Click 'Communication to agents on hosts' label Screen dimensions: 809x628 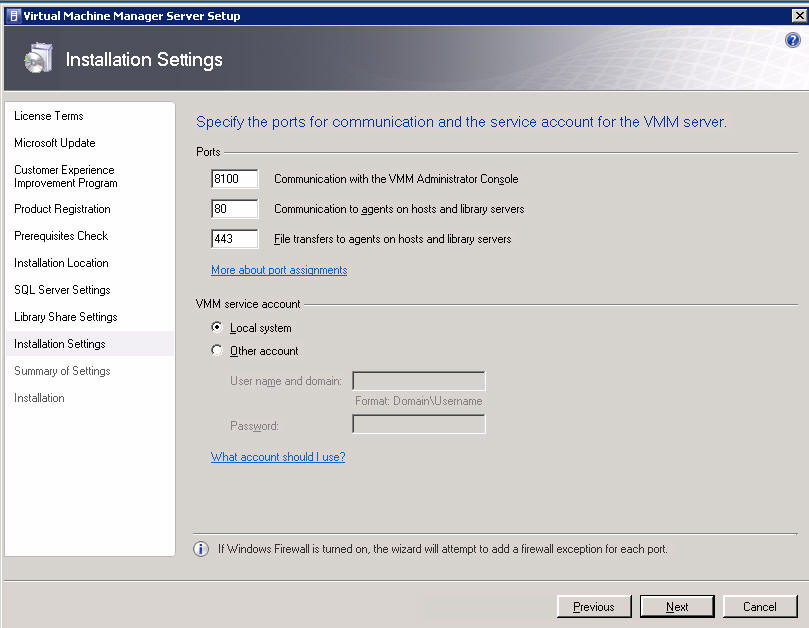click(399, 209)
